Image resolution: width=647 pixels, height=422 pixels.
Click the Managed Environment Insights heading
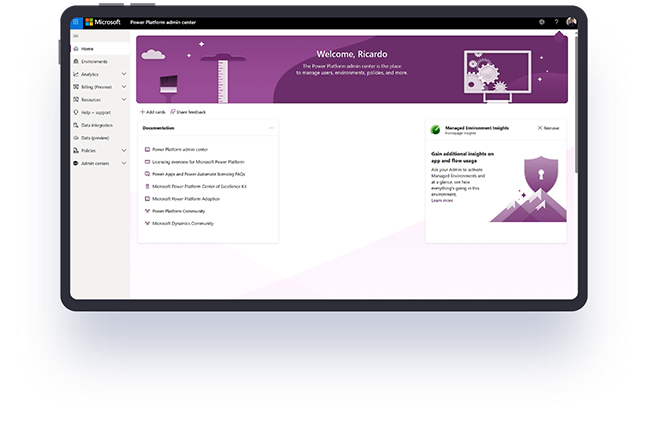coord(477,128)
